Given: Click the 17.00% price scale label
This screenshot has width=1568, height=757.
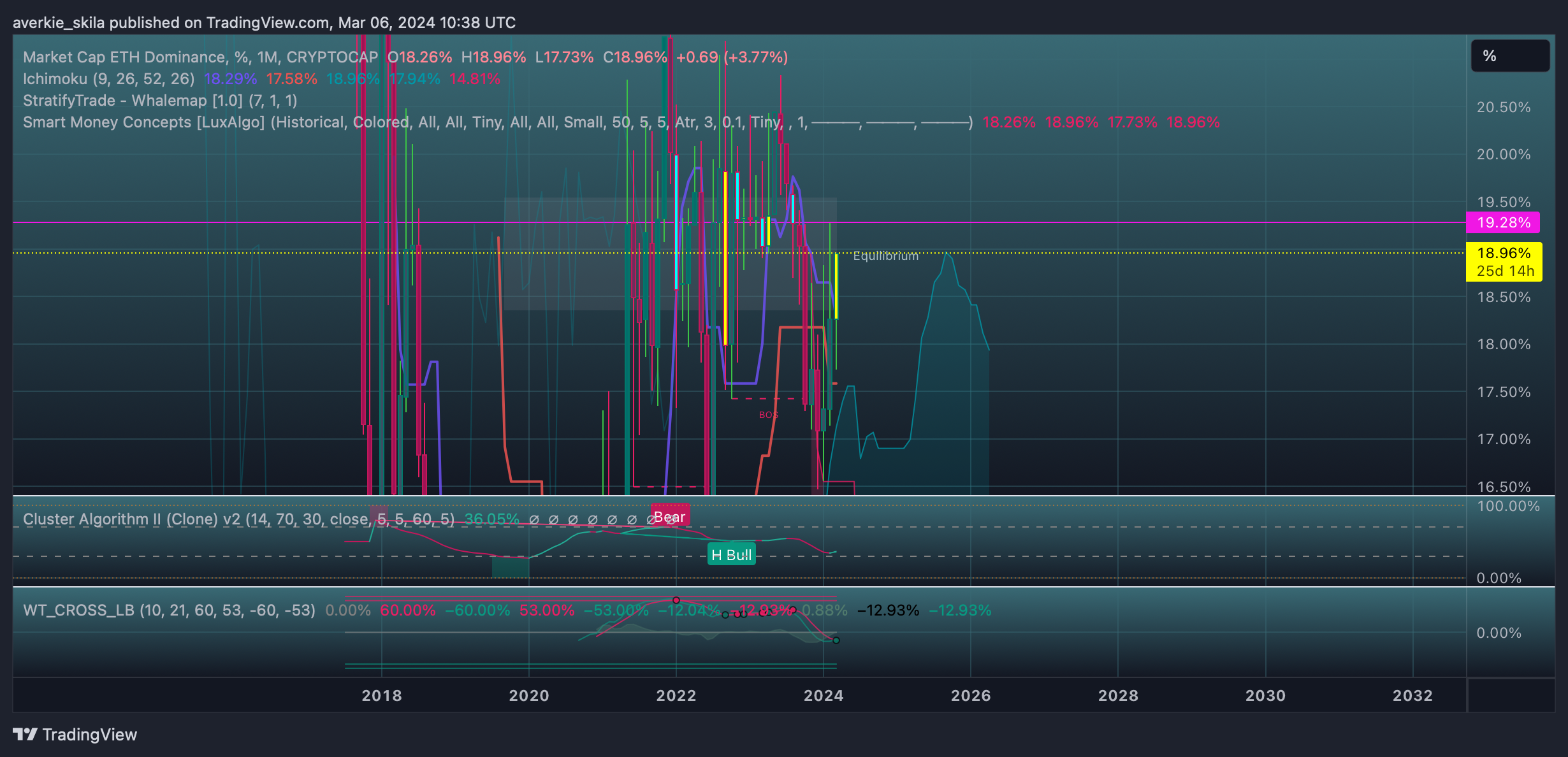Looking at the screenshot, I should 1504,439.
